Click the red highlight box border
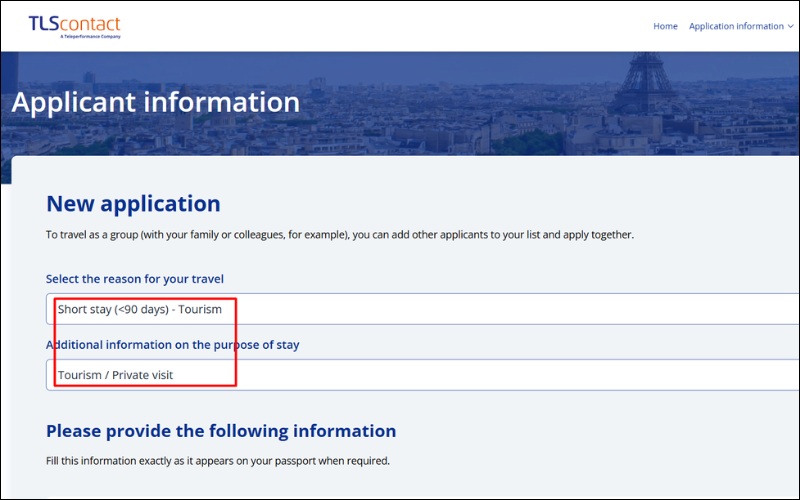The width and height of the screenshot is (800, 500). click(x=235, y=340)
